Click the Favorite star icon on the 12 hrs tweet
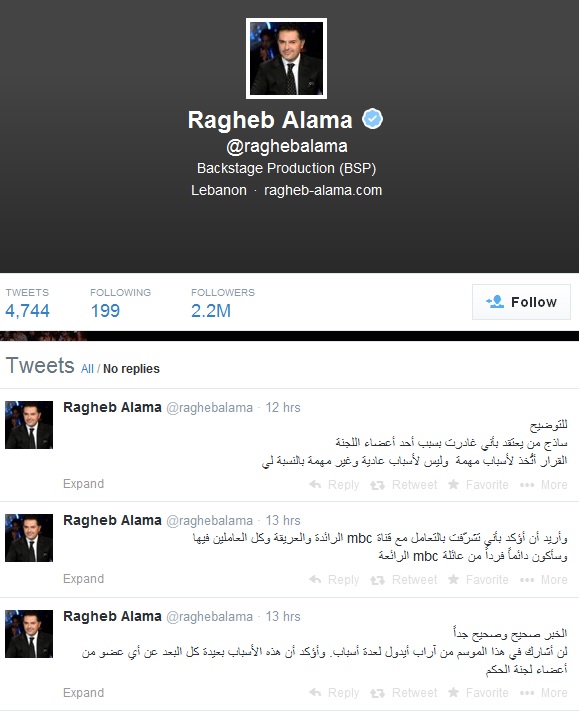This screenshot has height=712, width=579. (453, 485)
